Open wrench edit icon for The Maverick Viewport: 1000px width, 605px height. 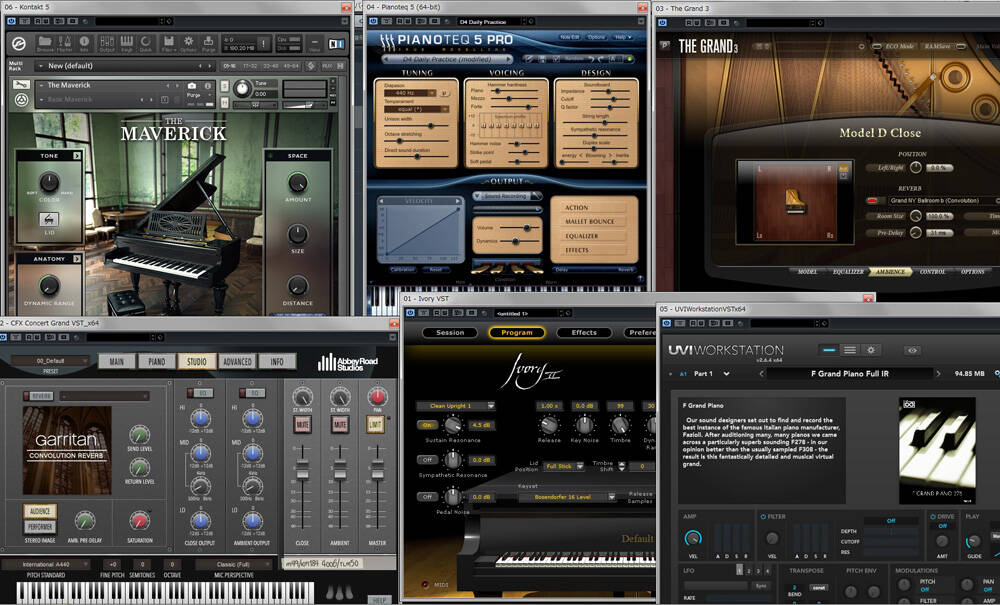21,85
